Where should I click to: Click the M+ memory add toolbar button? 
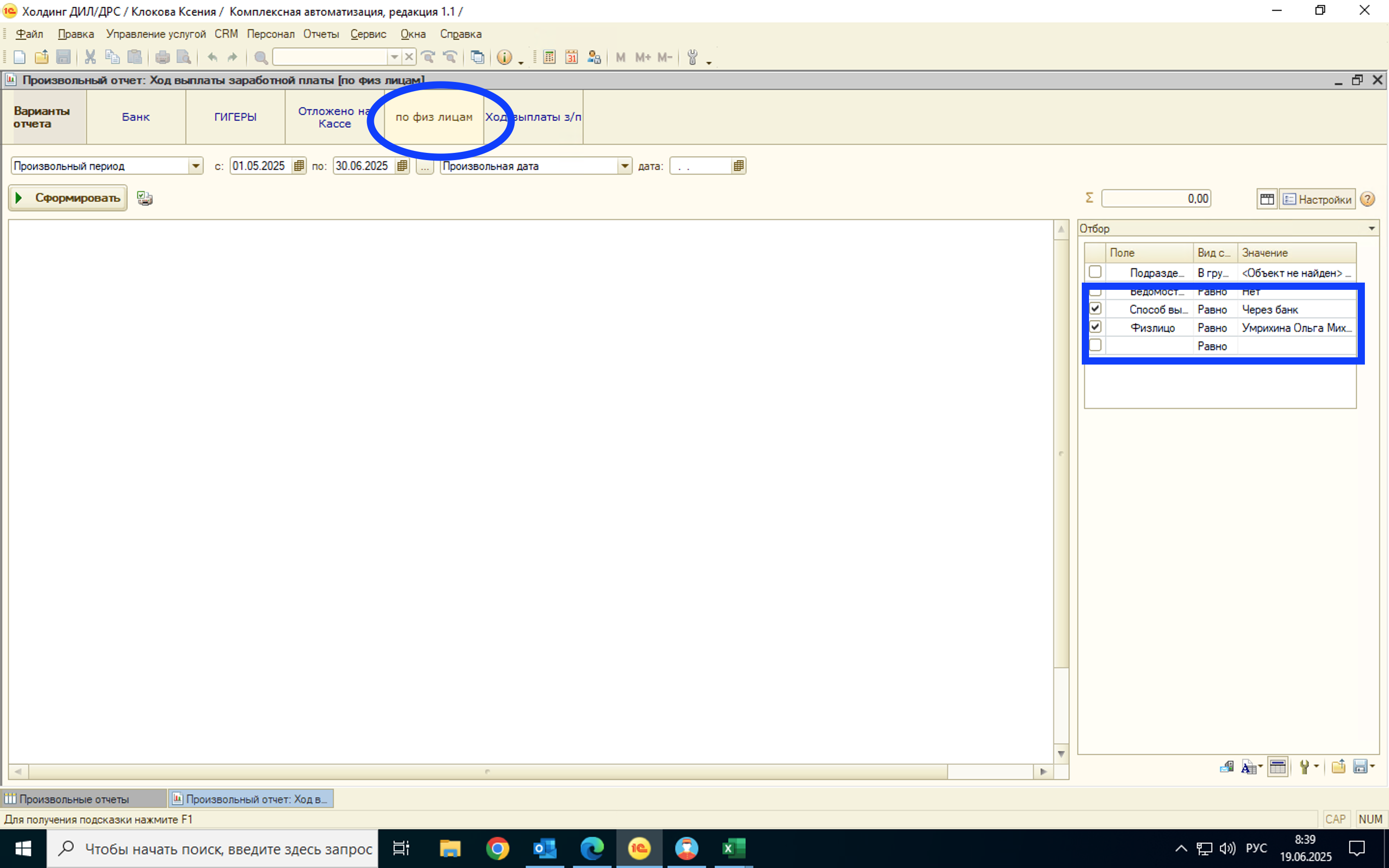tap(643, 57)
